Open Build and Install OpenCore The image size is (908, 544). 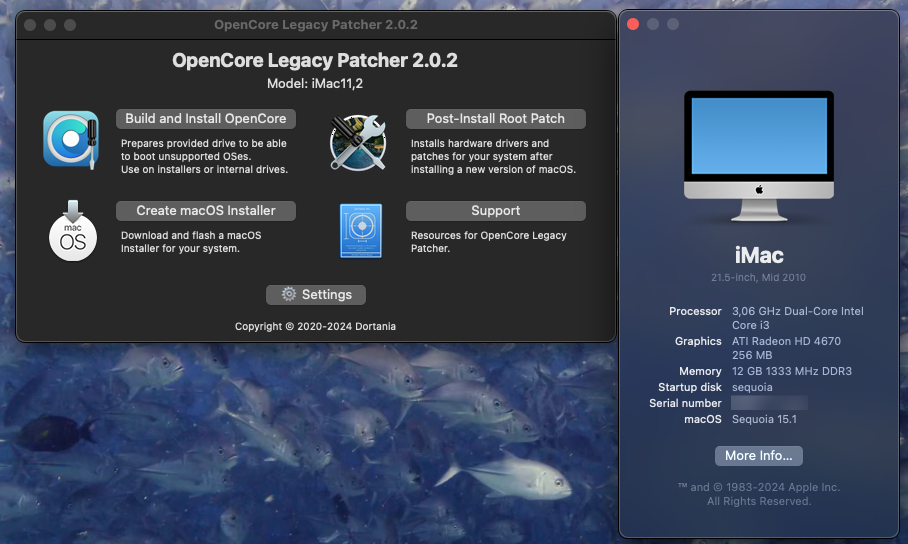[206, 119]
